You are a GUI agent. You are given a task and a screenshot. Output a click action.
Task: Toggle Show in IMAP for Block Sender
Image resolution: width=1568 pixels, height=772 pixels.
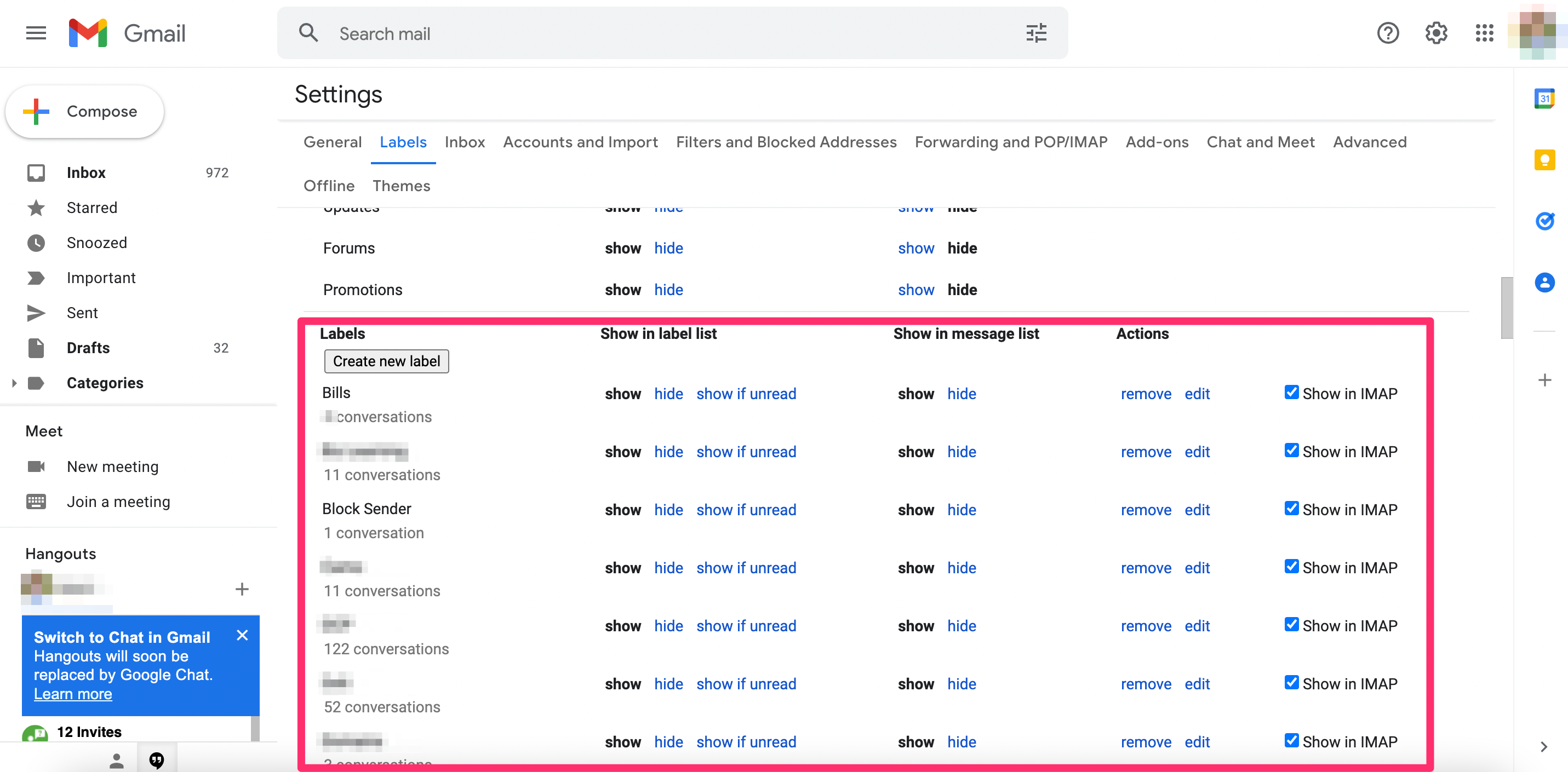(x=1291, y=509)
